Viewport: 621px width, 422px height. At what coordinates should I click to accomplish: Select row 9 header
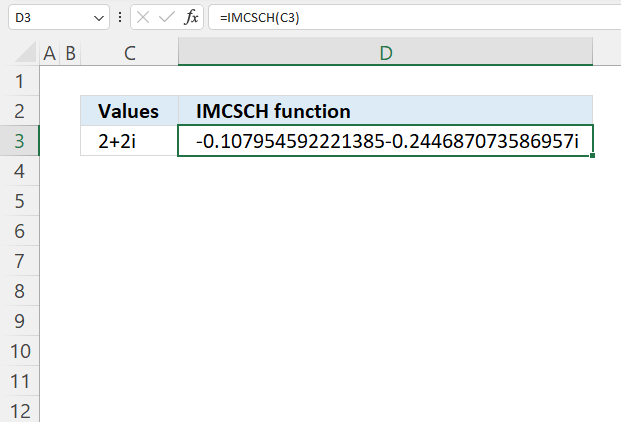coord(19,321)
